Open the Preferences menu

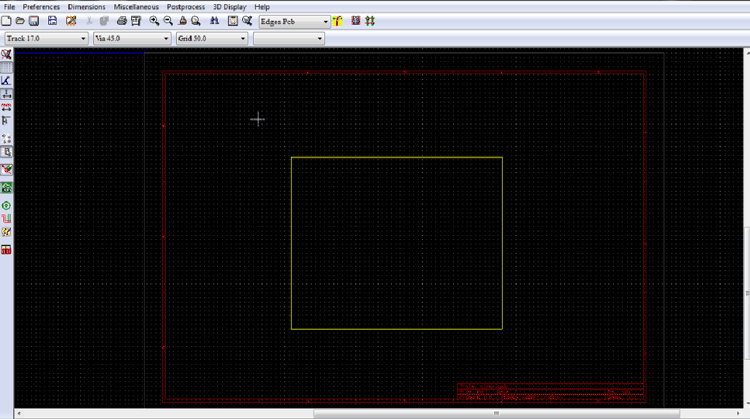[41, 7]
